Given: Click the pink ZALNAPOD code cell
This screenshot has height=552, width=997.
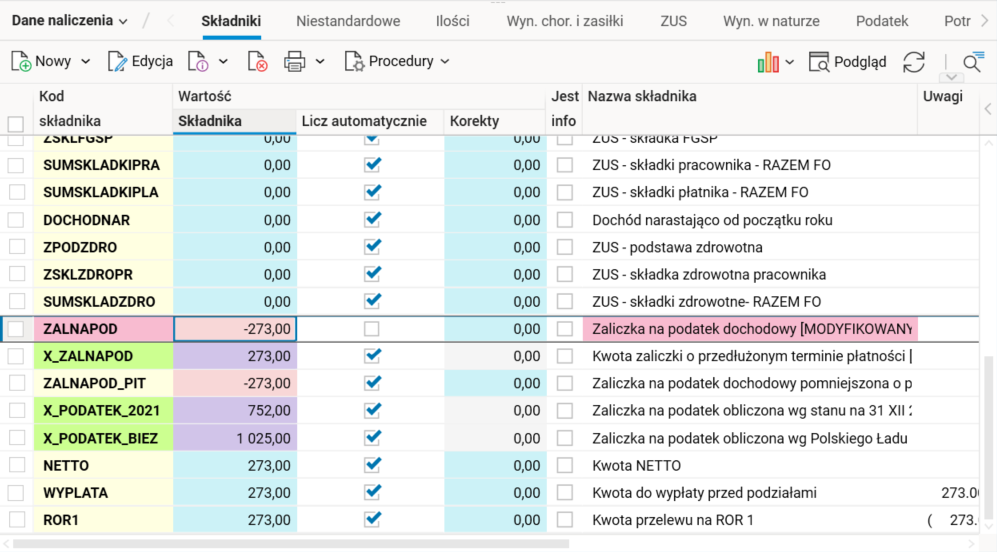Looking at the screenshot, I should [x=103, y=329].
